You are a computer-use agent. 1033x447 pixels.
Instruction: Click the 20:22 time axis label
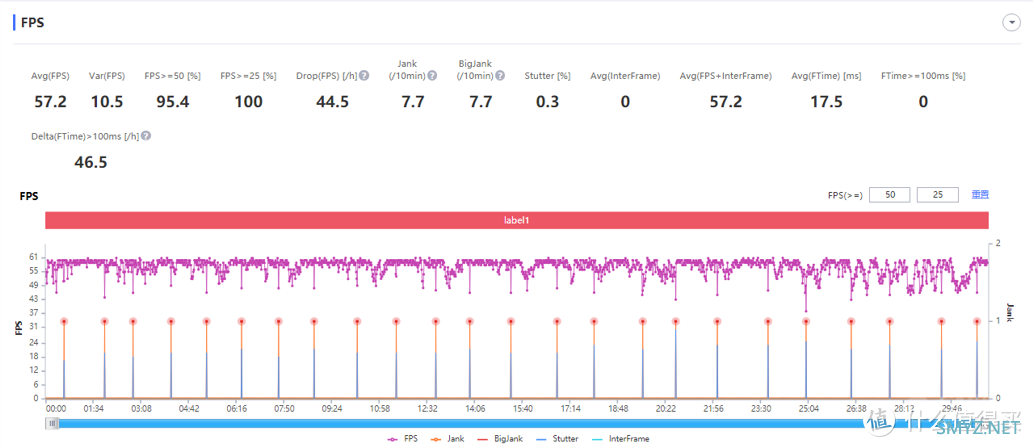(x=666, y=409)
